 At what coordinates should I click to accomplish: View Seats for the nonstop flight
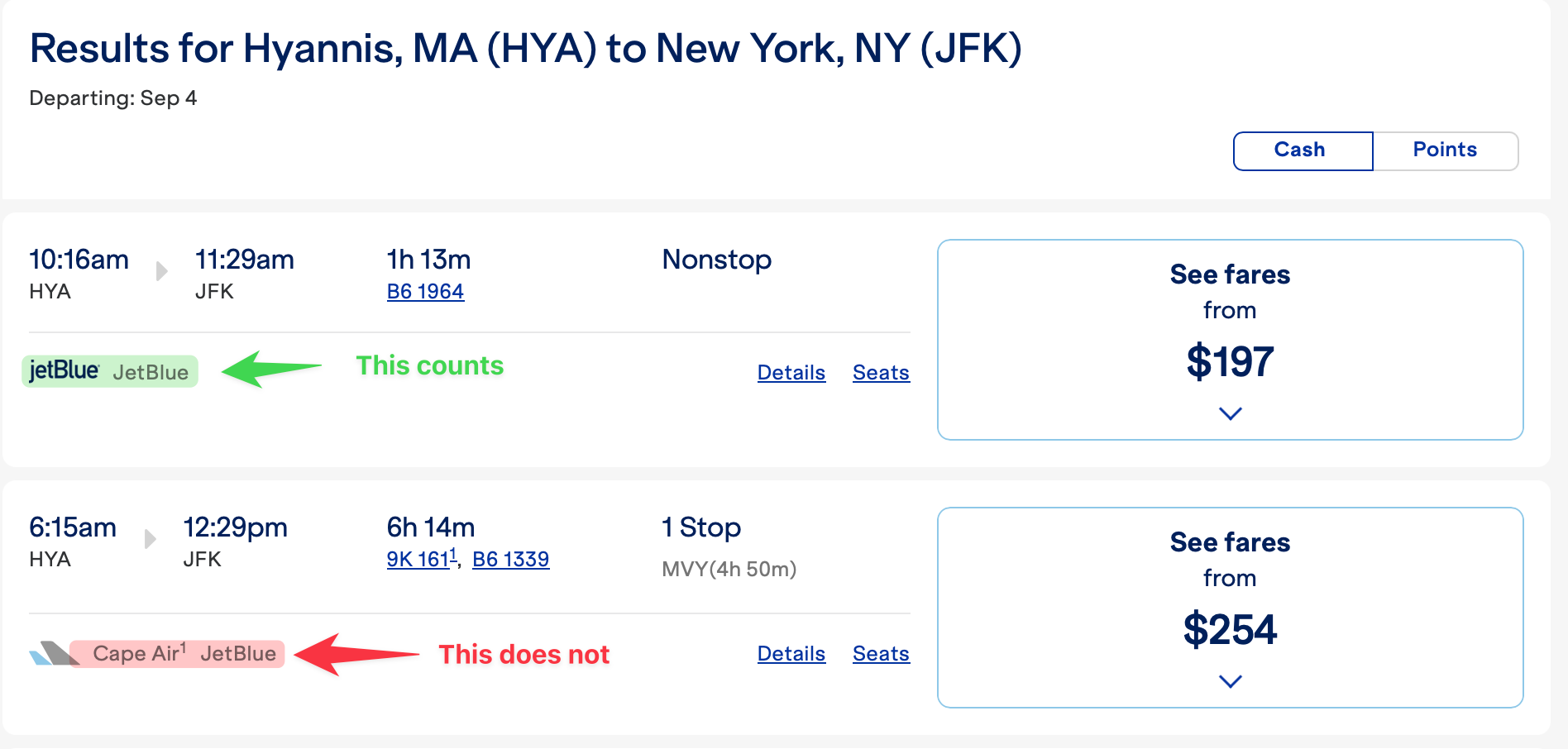click(x=881, y=373)
